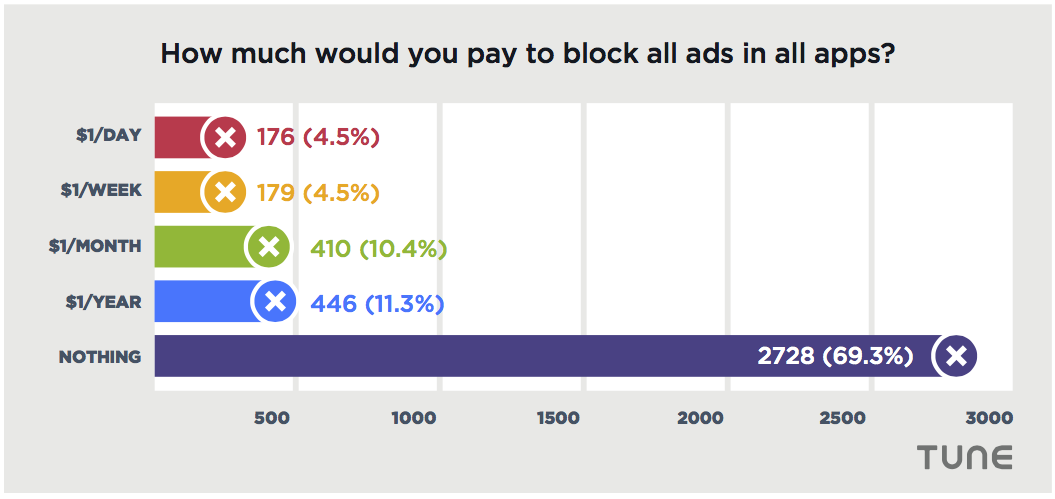Select the red $1/DAY bar
1055x499 pixels.
(180, 137)
